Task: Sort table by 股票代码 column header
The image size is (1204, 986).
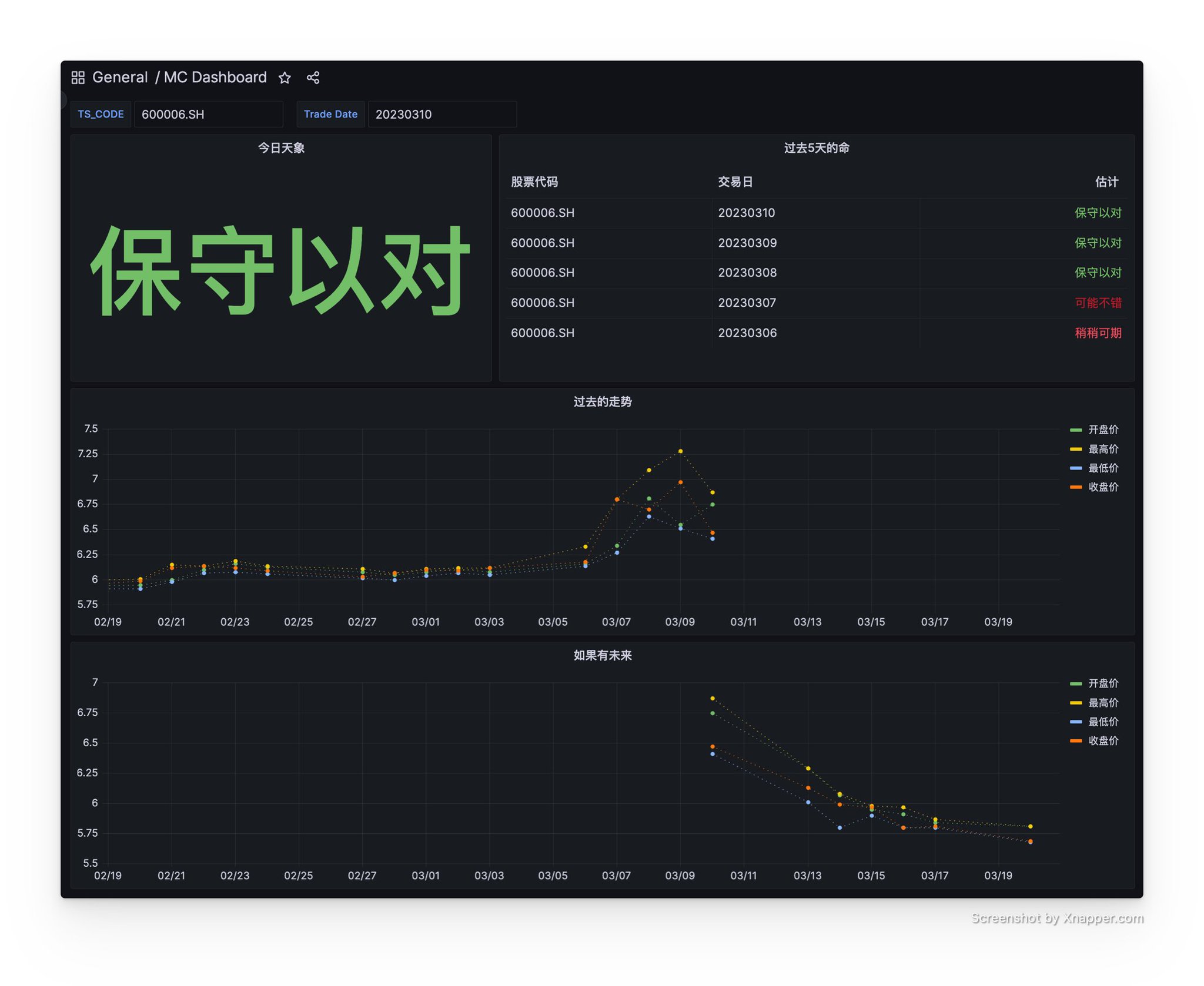Action: pos(534,182)
